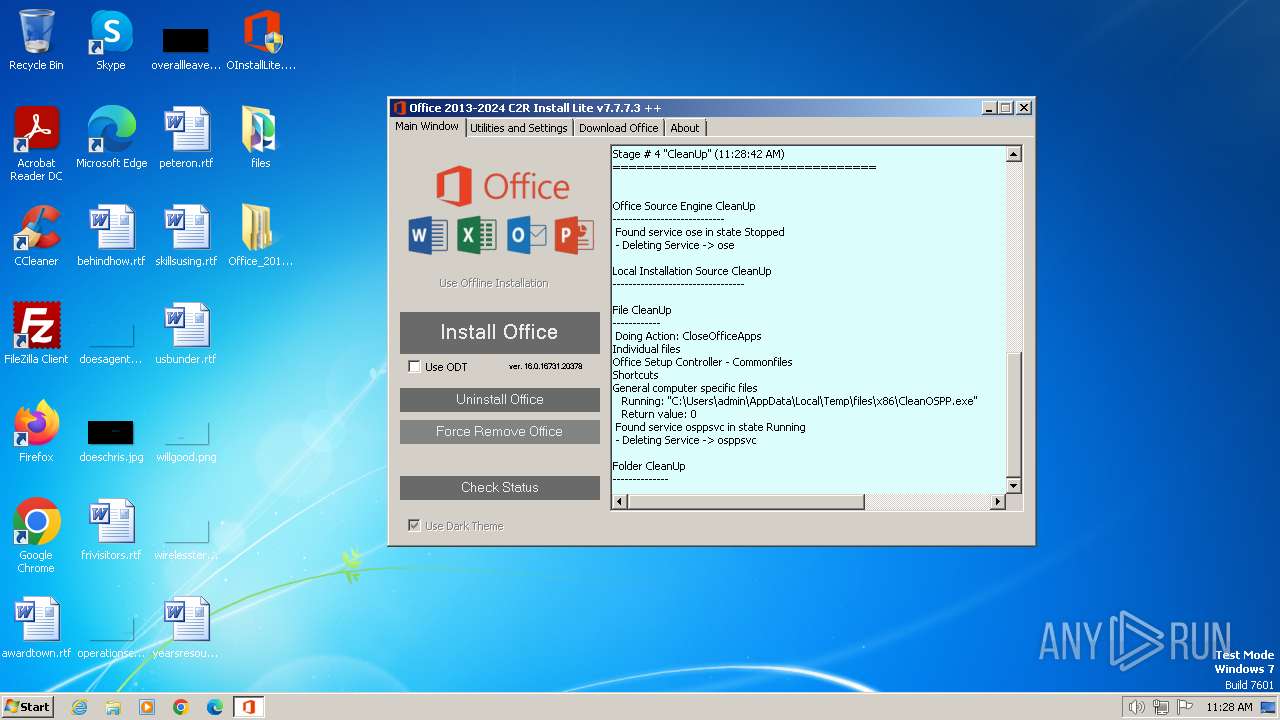This screenshot has height=720, width=1280.
Task: Open doeschris.jpg image file
Action: point(111,440)
